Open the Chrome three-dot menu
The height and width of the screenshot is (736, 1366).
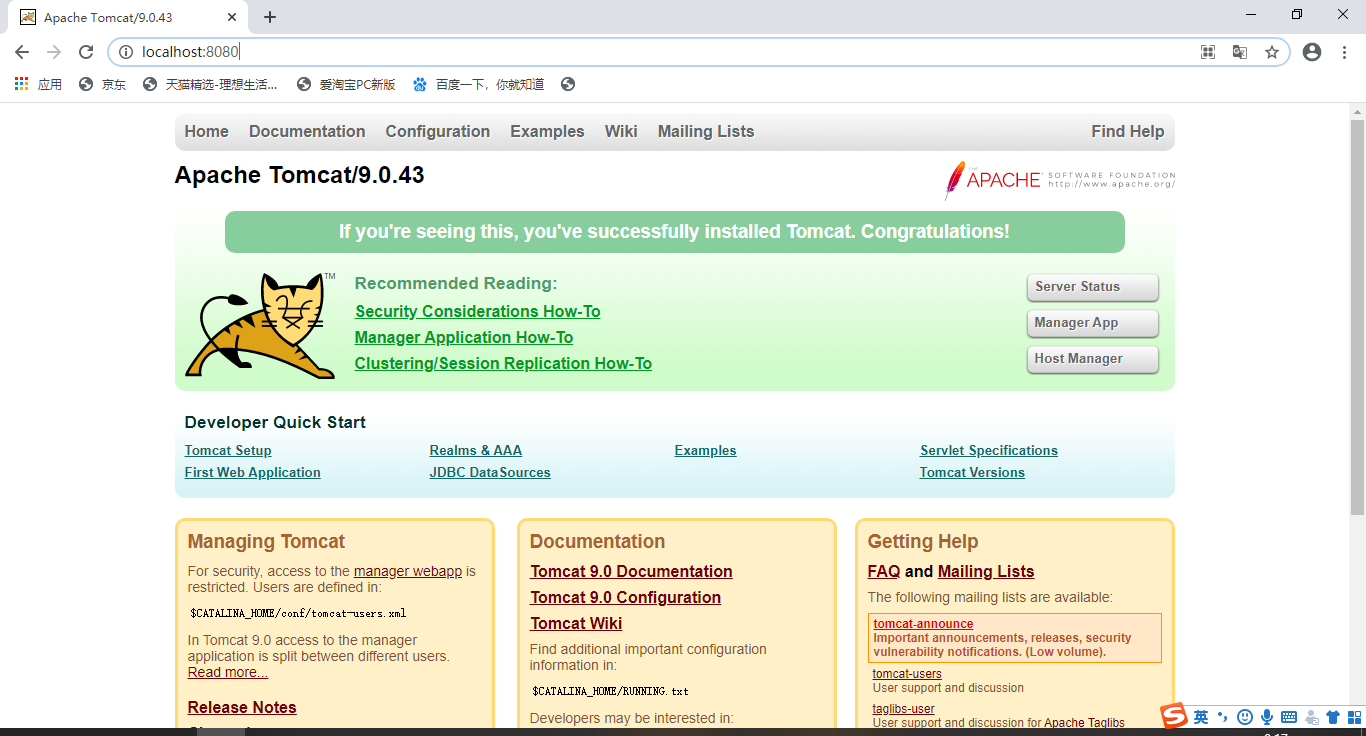(x=1345, y=52)
